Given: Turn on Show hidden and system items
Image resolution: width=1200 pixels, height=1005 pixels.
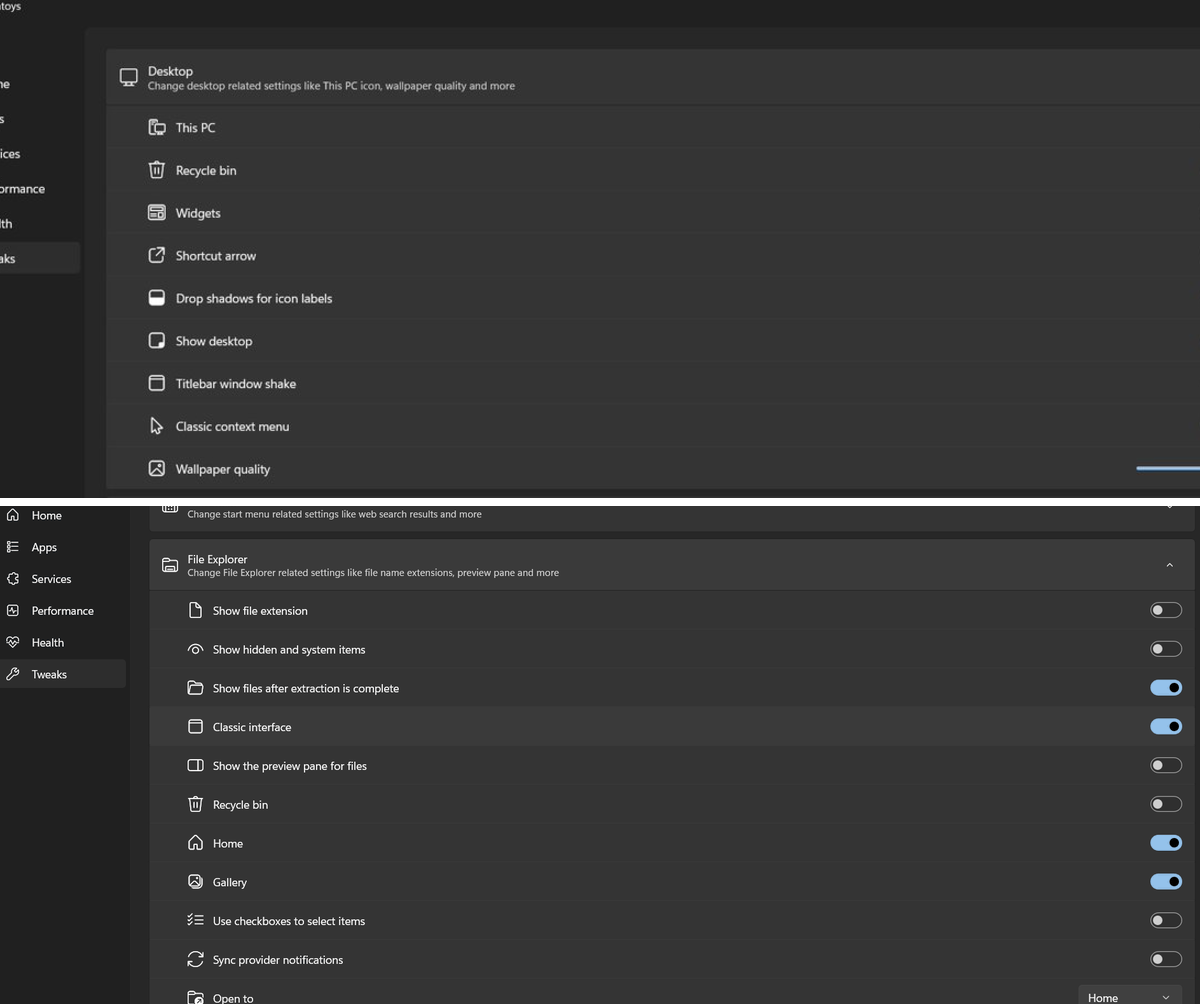Looking at the screenshot, I should [1166, 649].
